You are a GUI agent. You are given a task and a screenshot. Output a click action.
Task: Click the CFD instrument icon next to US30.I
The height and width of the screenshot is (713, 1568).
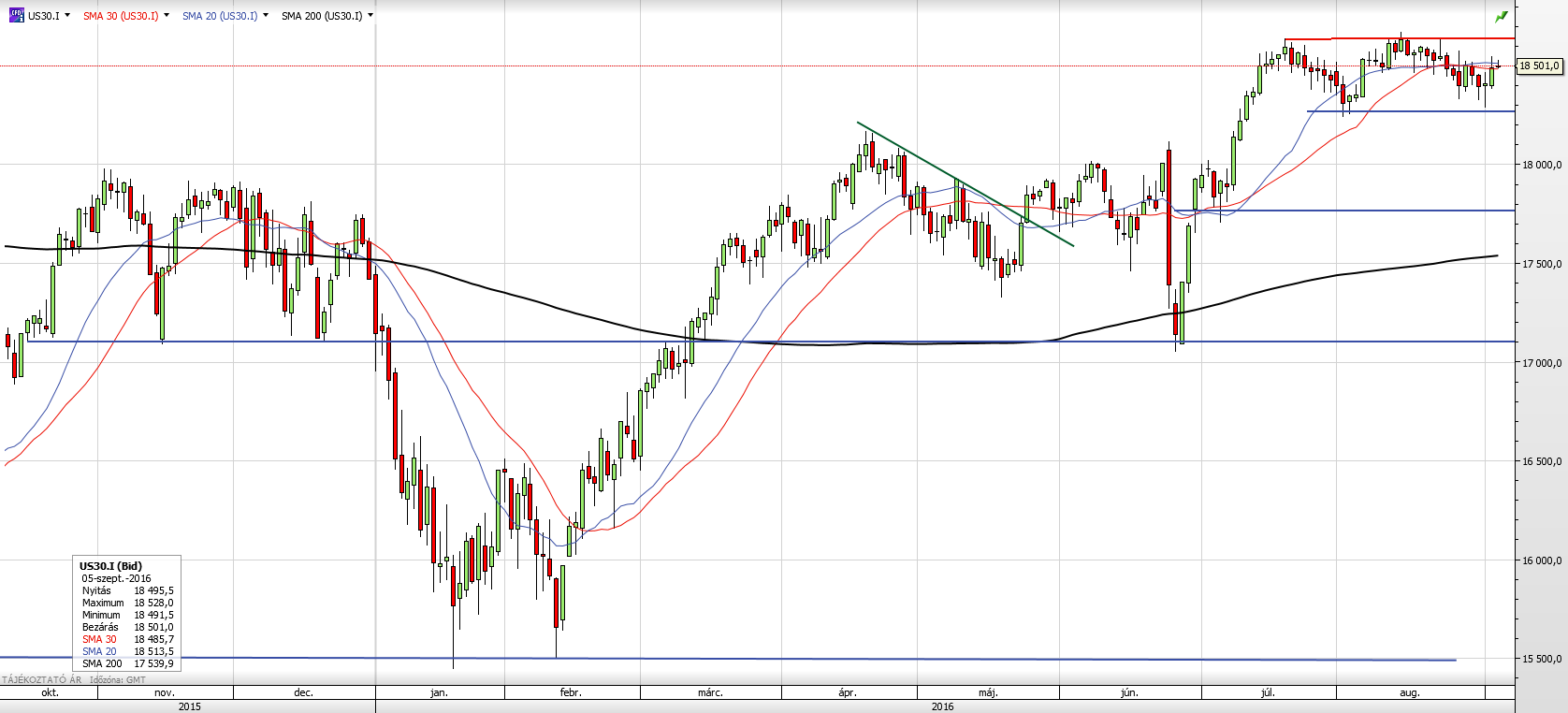point(16,15)
